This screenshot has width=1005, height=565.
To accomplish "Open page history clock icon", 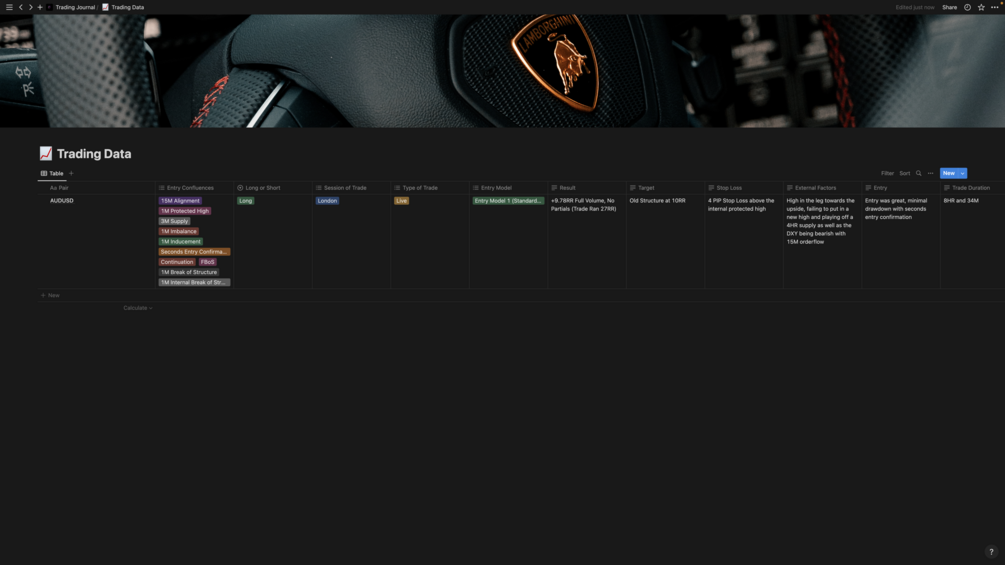I will pyautogui.click(x=967, y=7).
